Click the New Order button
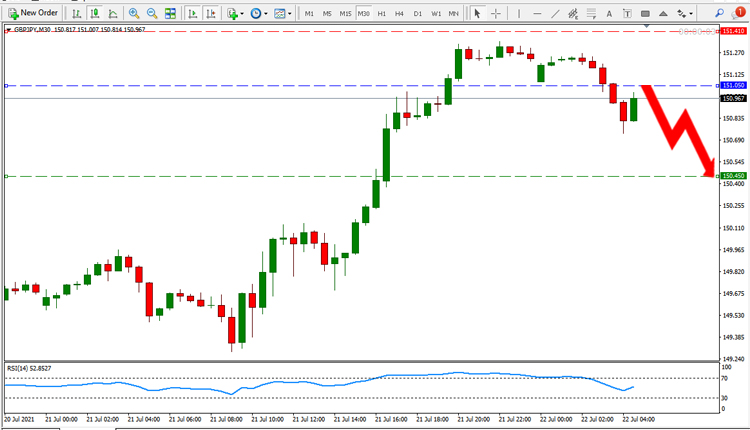This screenshot has width=750, height=430. (x=33, y=13)
